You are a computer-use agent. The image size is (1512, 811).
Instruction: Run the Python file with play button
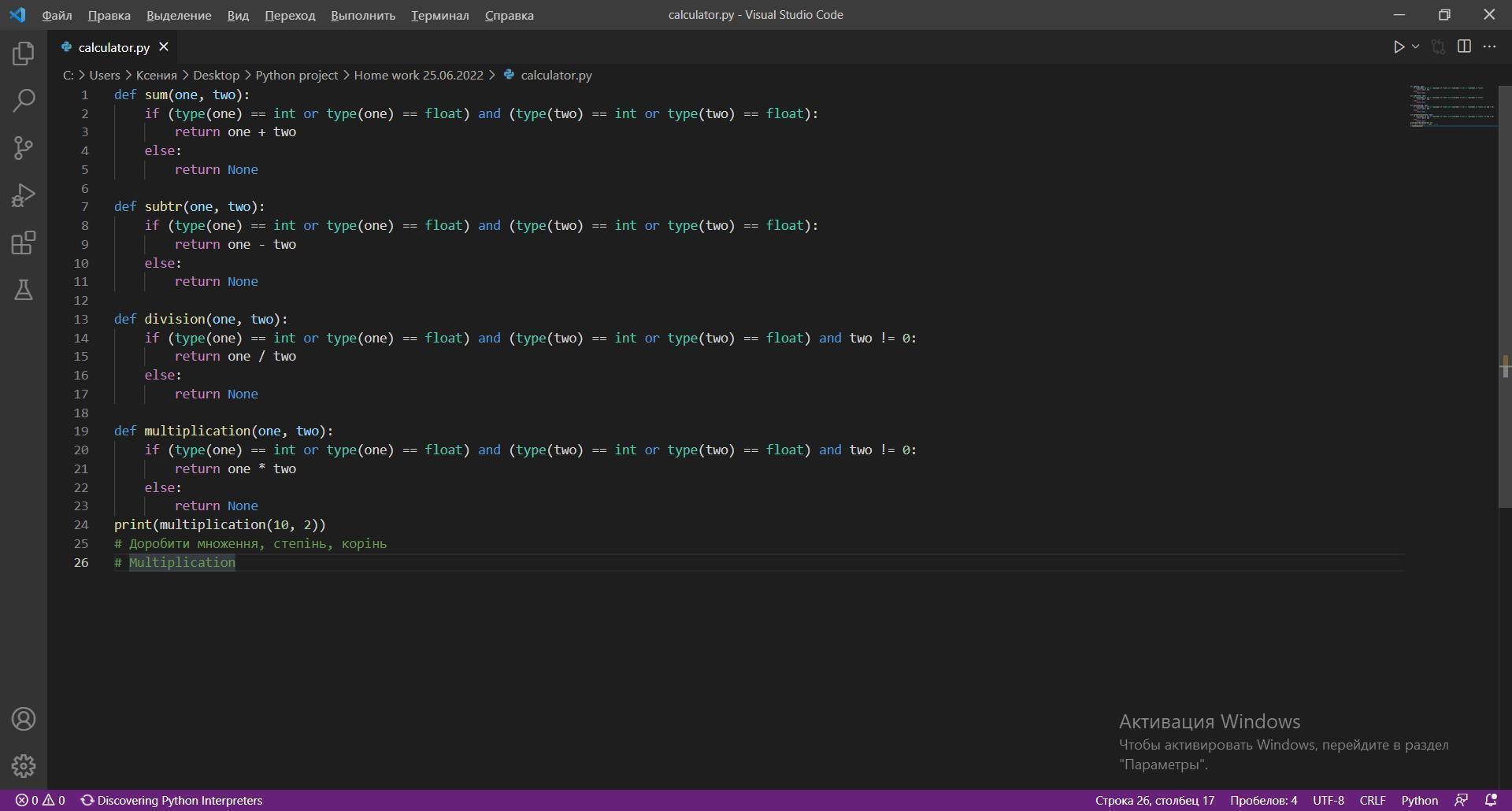pyautogui.click(x=1399, y=47)
